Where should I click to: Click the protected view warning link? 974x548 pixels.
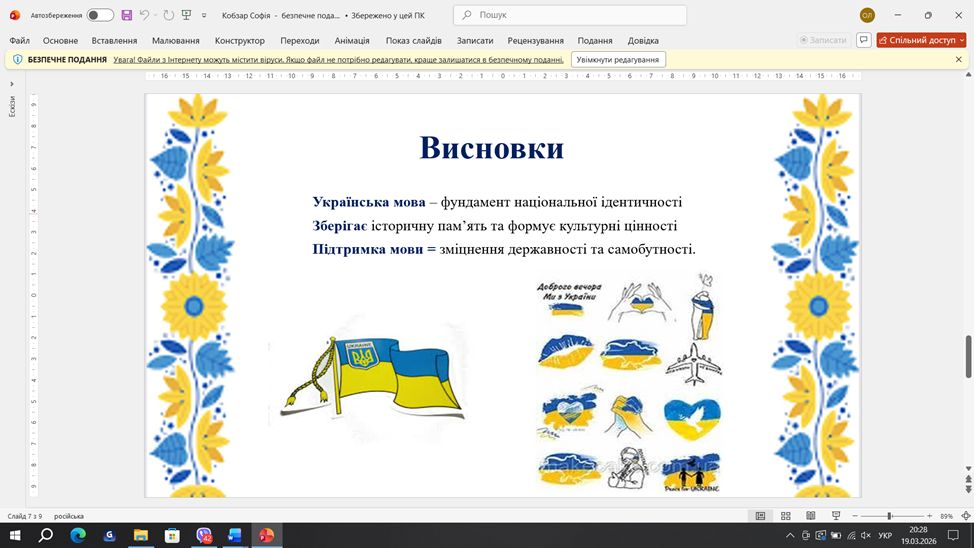[x=338, y=60]
